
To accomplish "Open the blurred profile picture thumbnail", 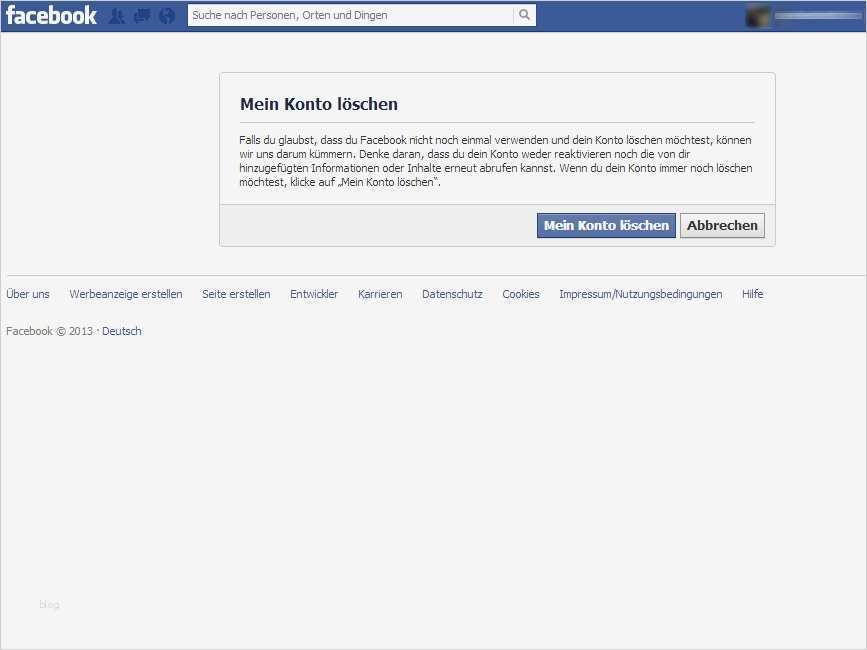I will 758,16.
